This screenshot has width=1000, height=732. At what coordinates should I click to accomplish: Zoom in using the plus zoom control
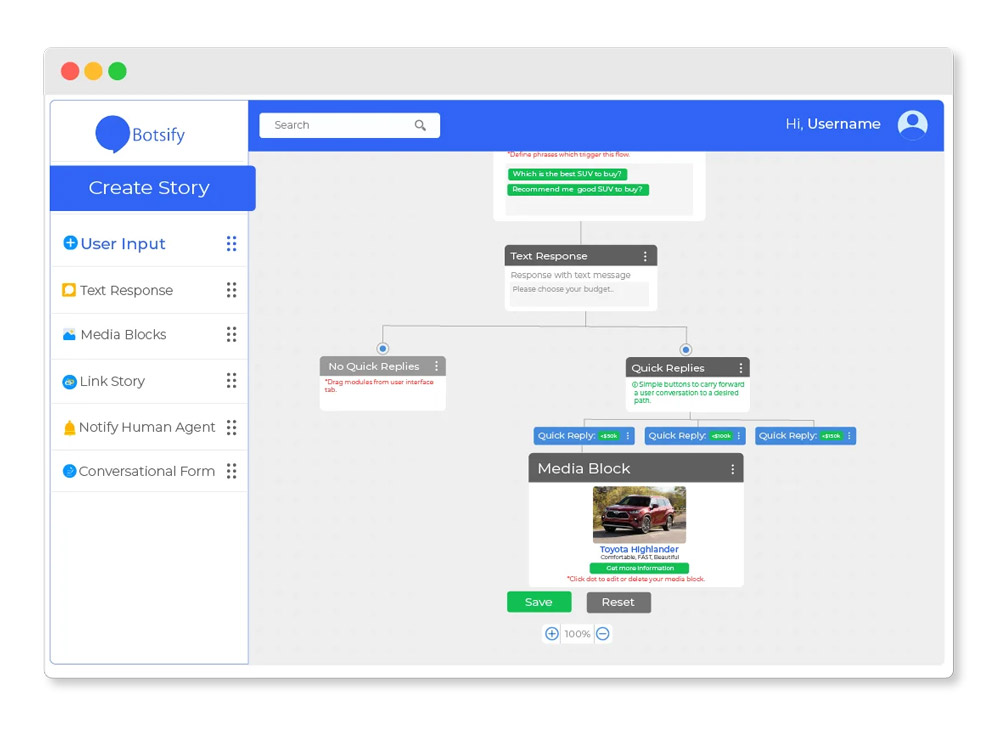click(551, 634)
